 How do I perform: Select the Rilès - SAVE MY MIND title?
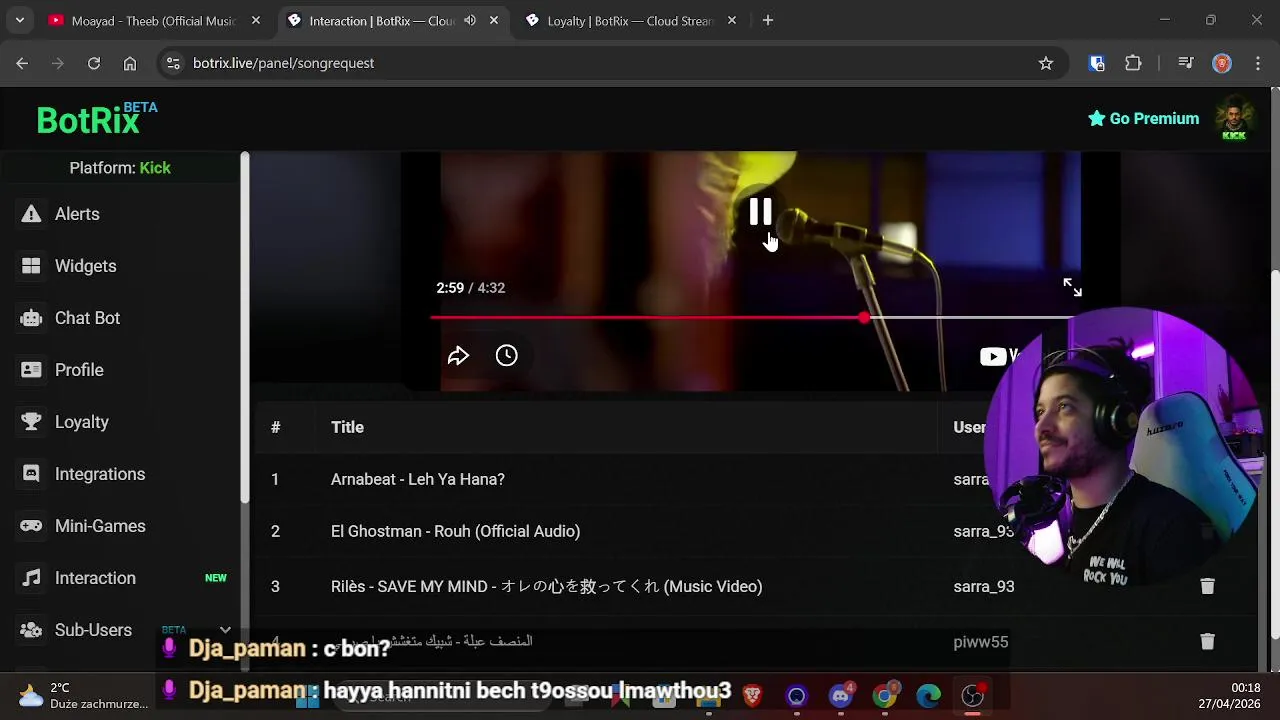(x=546, y=586)
